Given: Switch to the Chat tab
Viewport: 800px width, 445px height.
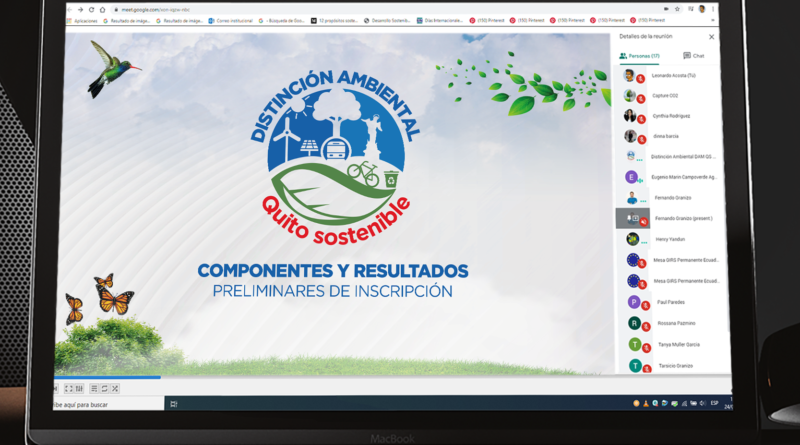Looking at the screenshot, I should (x=694, y=56).
